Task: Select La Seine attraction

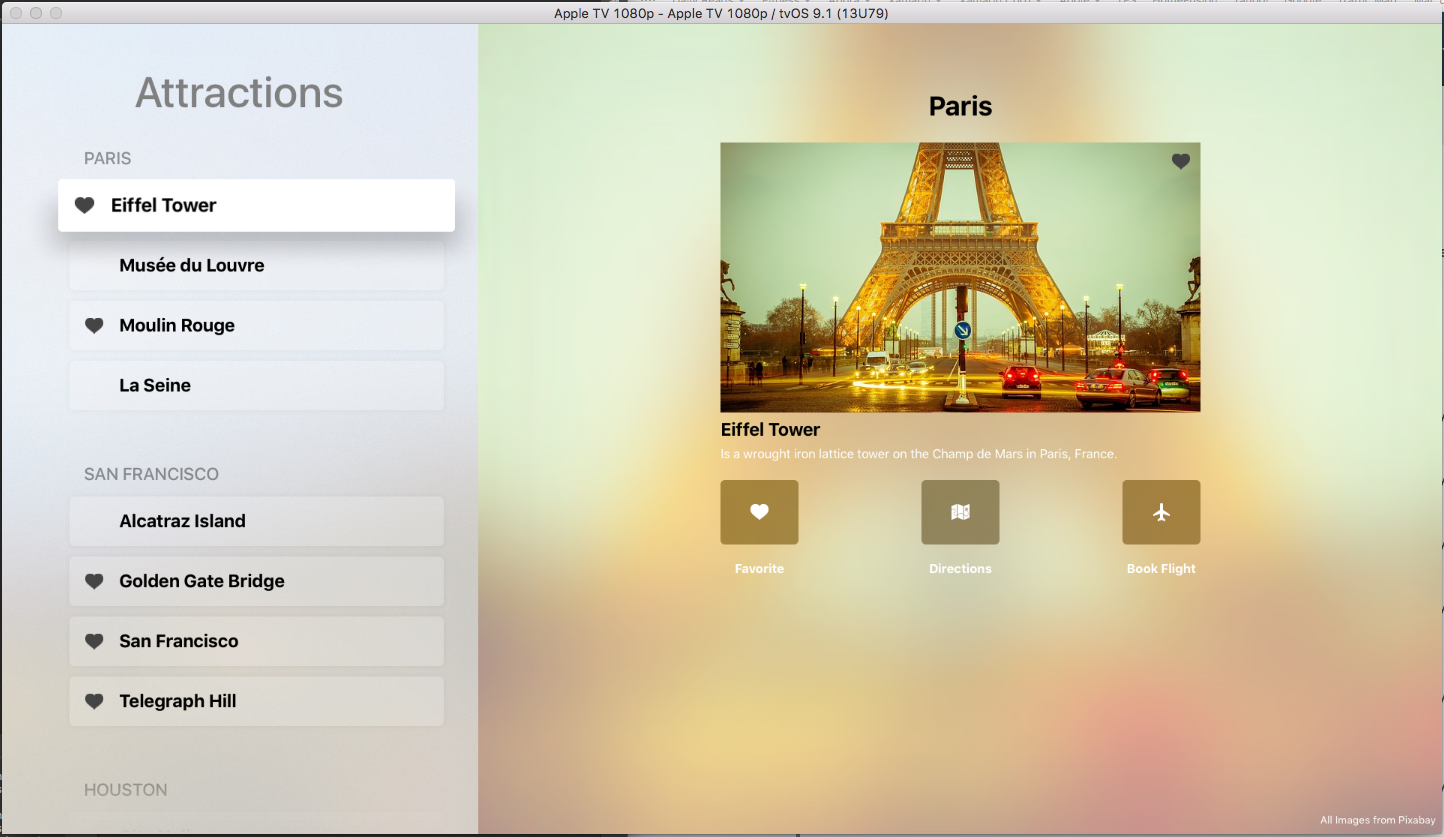Action: (x=256, y=385)
